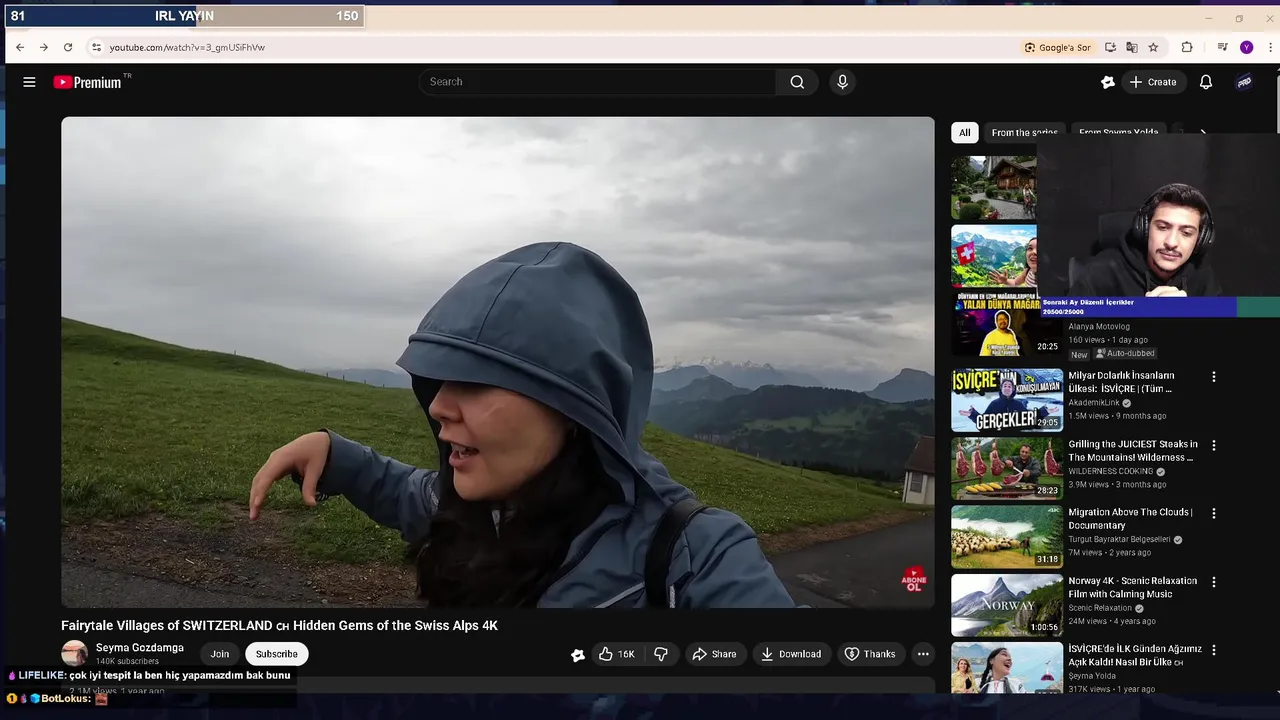Click the Create button
Image resolution: width=1280 pixels, height=720 pixels.
click(1153, 82)
